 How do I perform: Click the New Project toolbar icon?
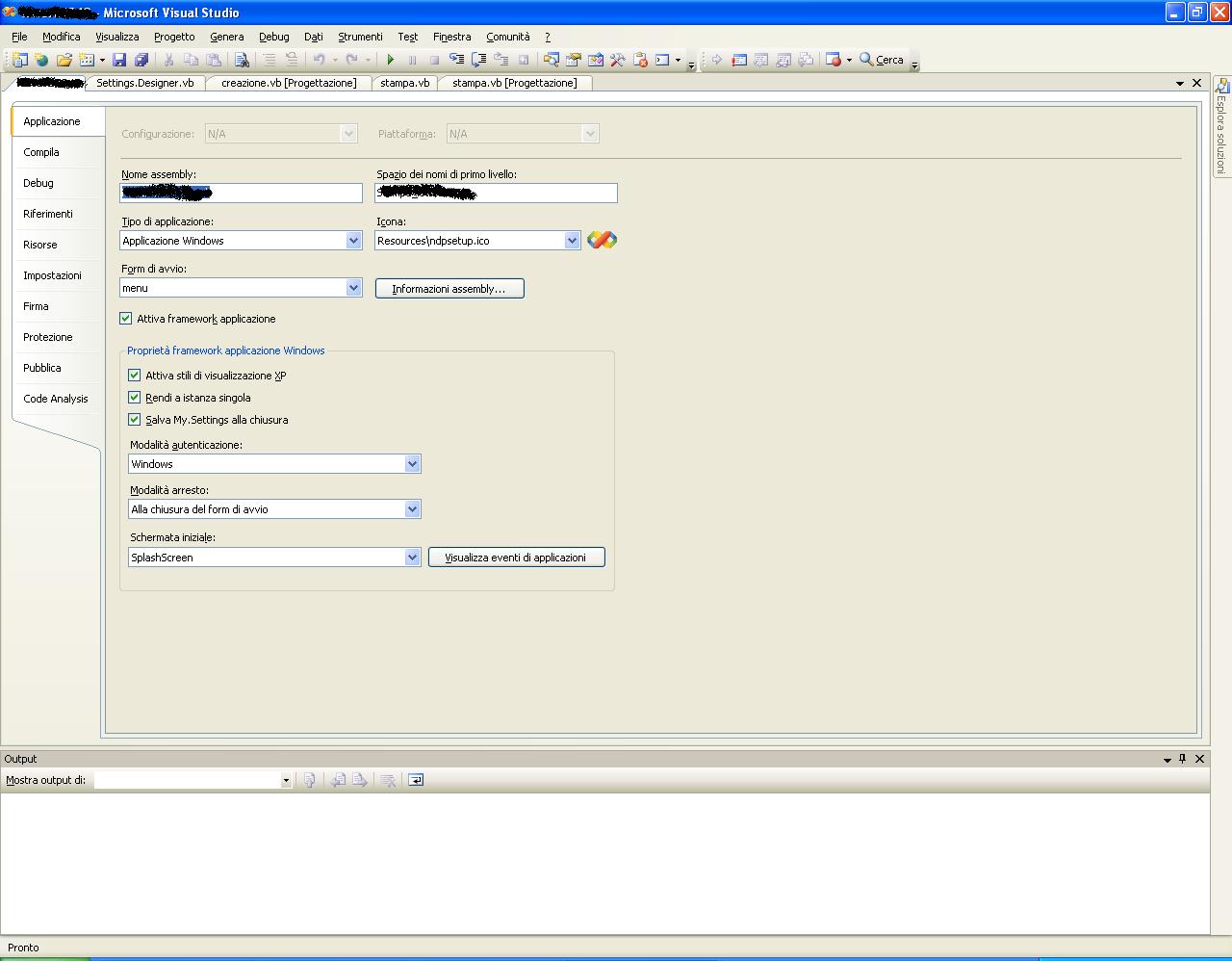tap(19, 60)
